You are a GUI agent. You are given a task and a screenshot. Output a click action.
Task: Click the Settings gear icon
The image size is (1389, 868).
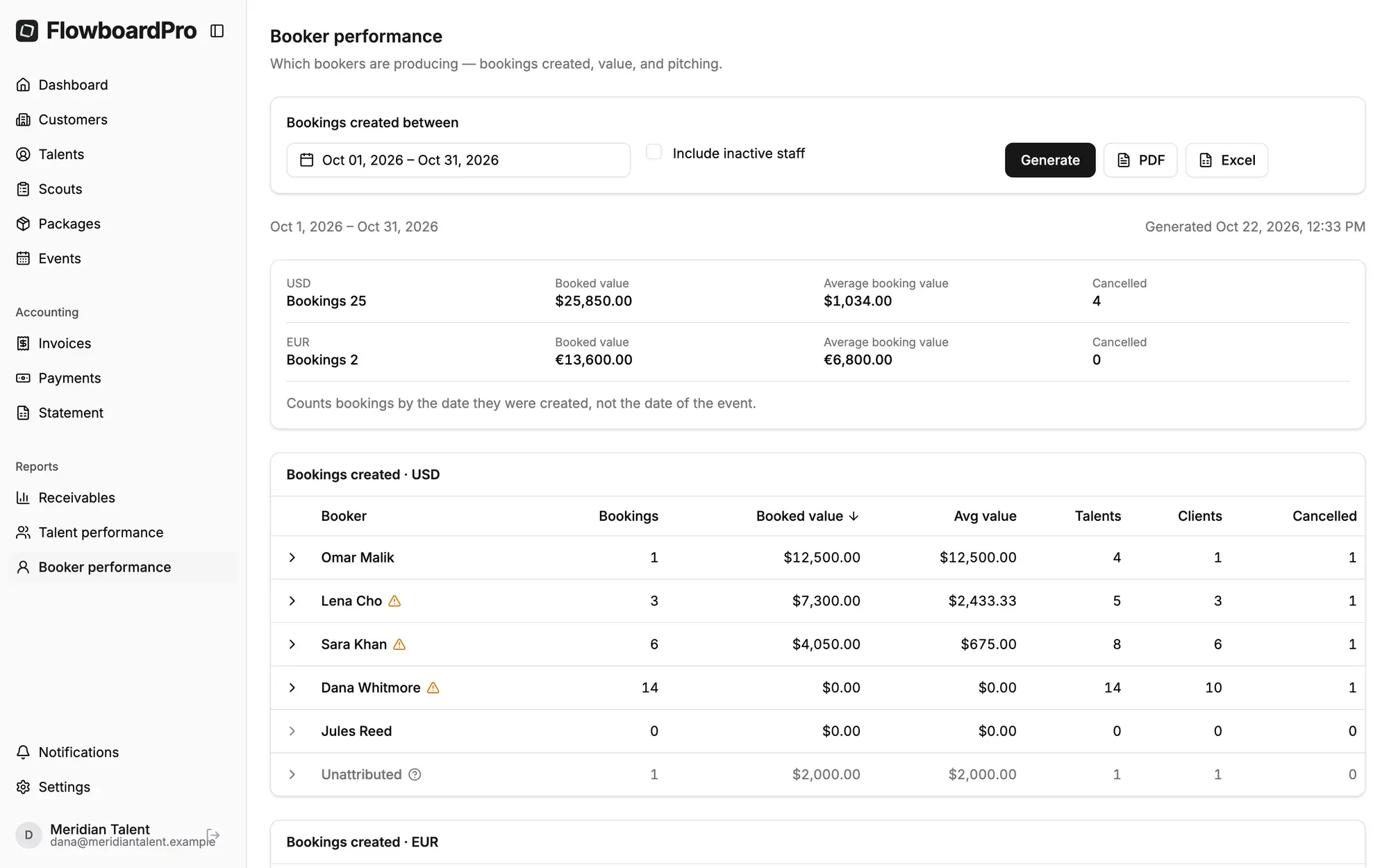point(23,787)
